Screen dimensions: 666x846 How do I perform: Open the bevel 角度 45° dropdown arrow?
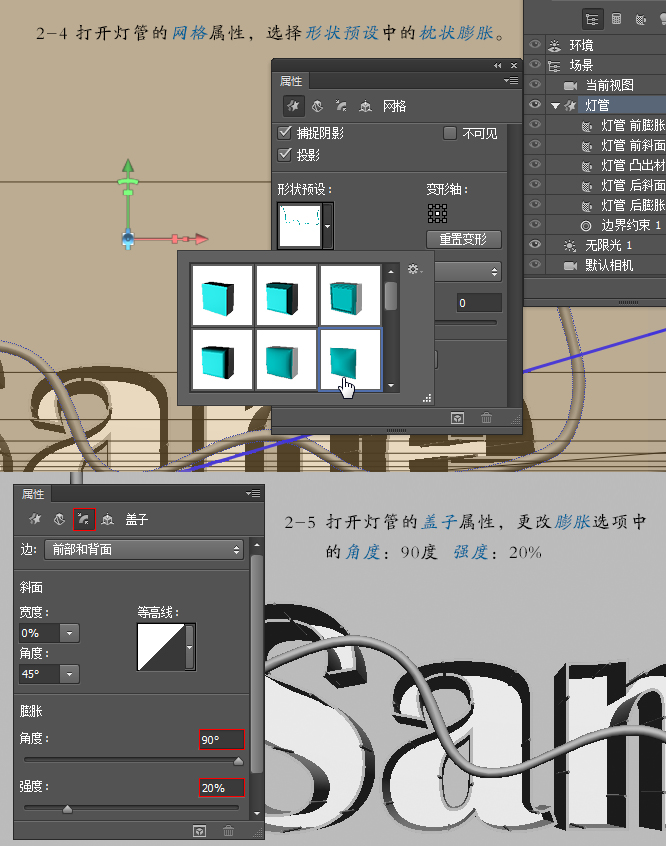click(x=69, y=674)
